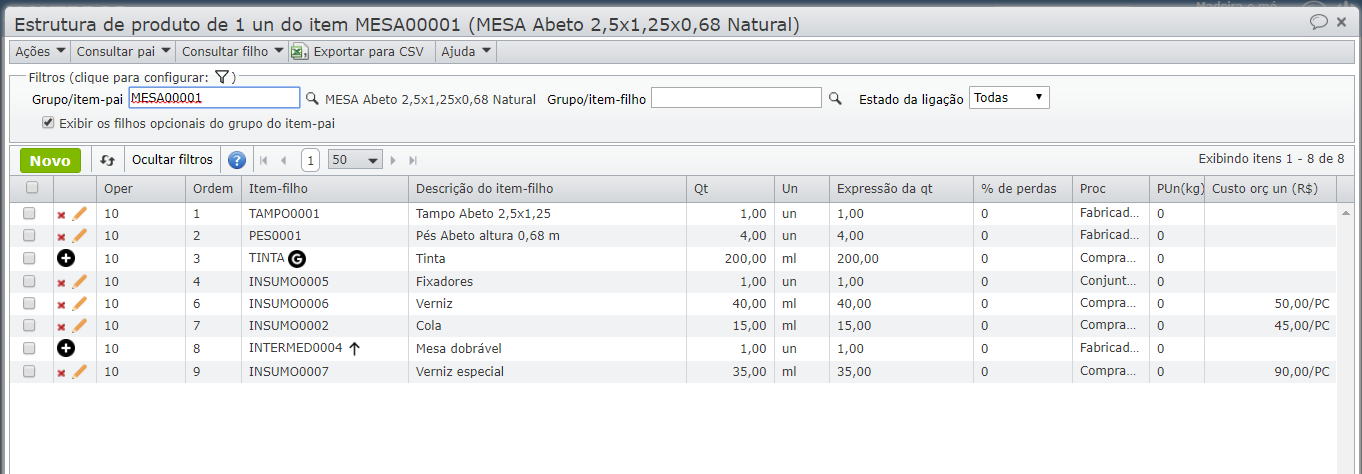Check the TAMPO0001 row checkbox

(29, 213)
